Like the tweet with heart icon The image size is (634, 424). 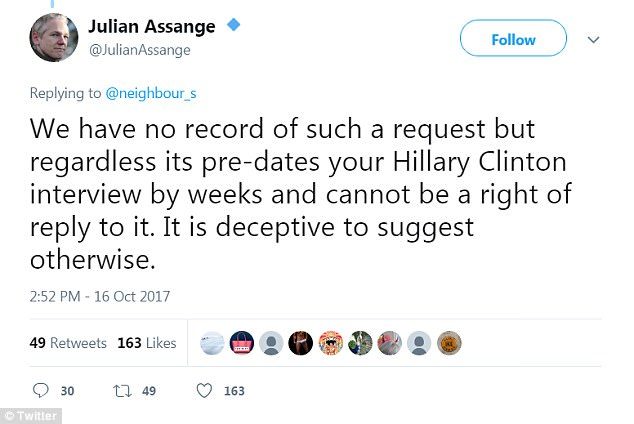pyautogui.click(x=204, y=390)
